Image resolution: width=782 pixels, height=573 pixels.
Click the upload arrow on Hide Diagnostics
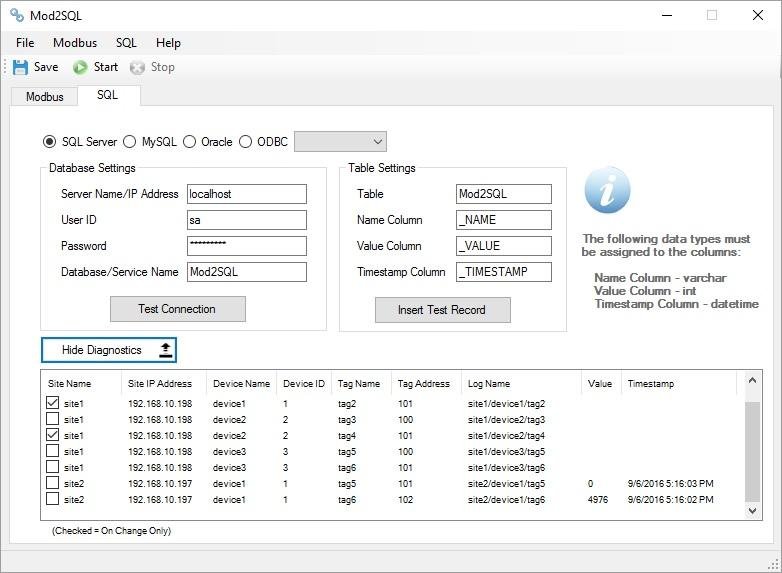click(x=166, y=350)
